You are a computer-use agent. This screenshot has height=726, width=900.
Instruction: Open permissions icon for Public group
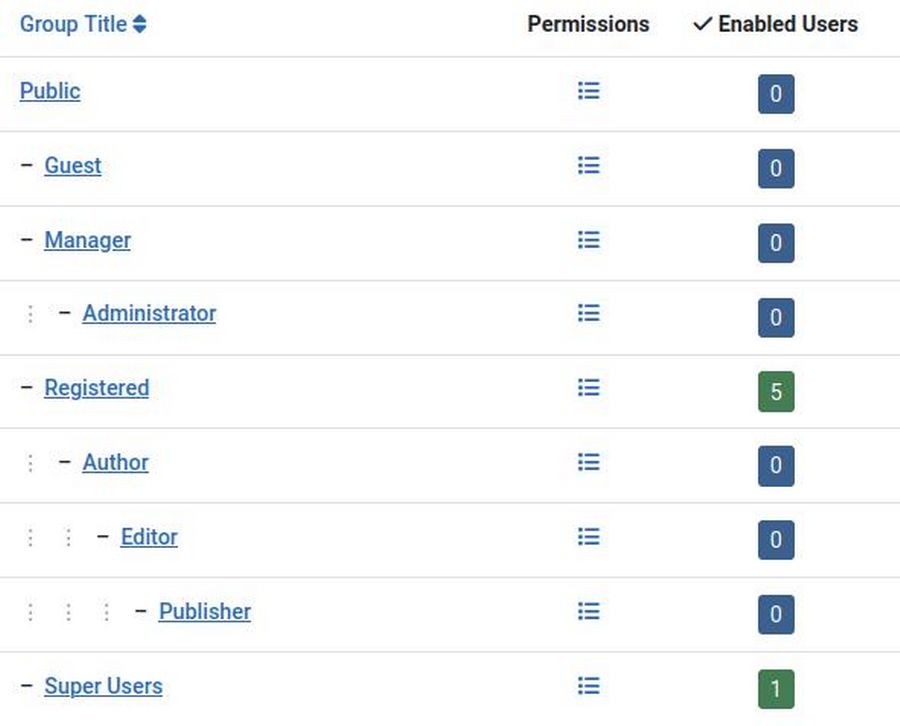[589, 91]
